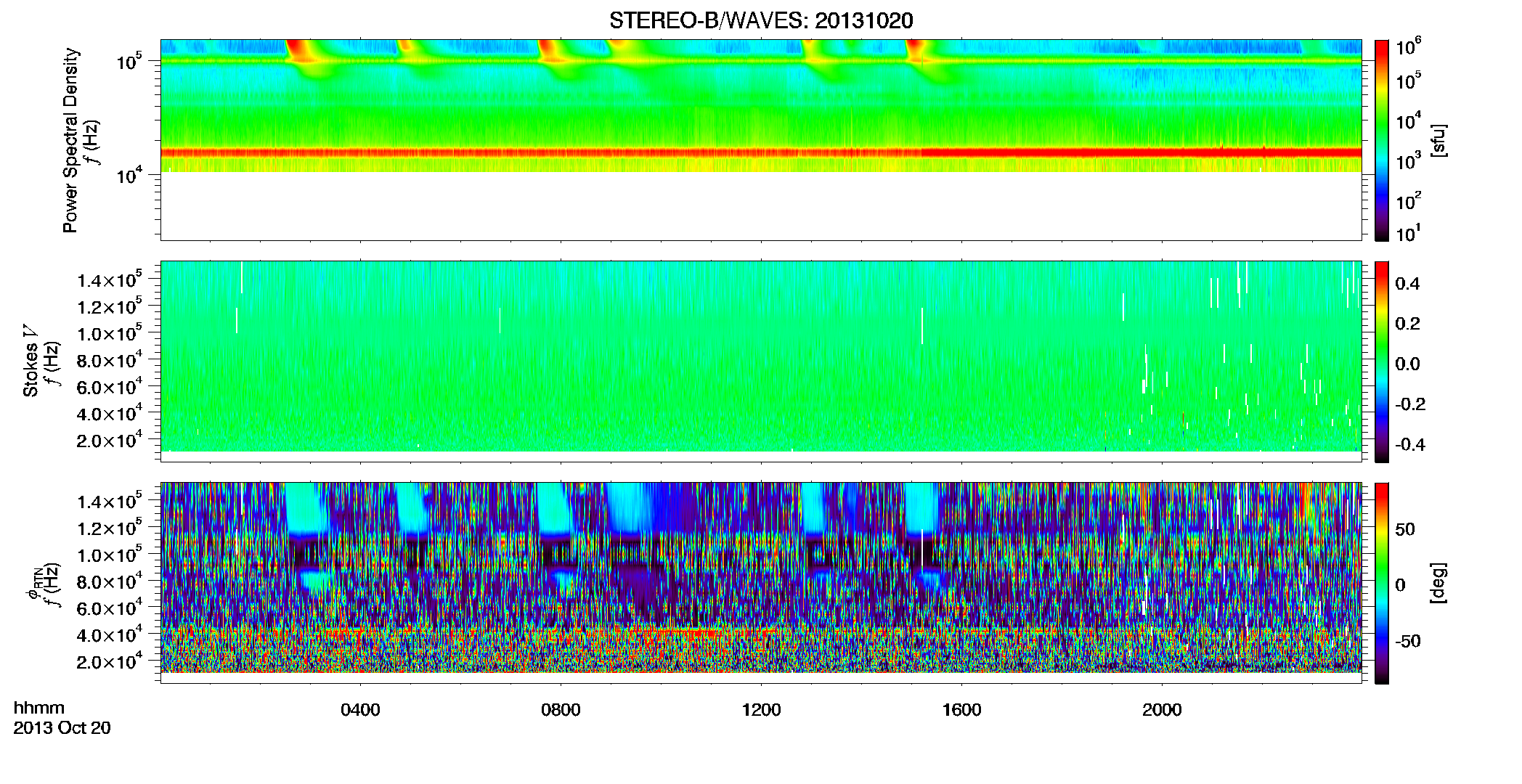Click the 50 label on the deg colorbar
The height and width of the screenshot is (784, 1522).
(x=1404, y=529)
